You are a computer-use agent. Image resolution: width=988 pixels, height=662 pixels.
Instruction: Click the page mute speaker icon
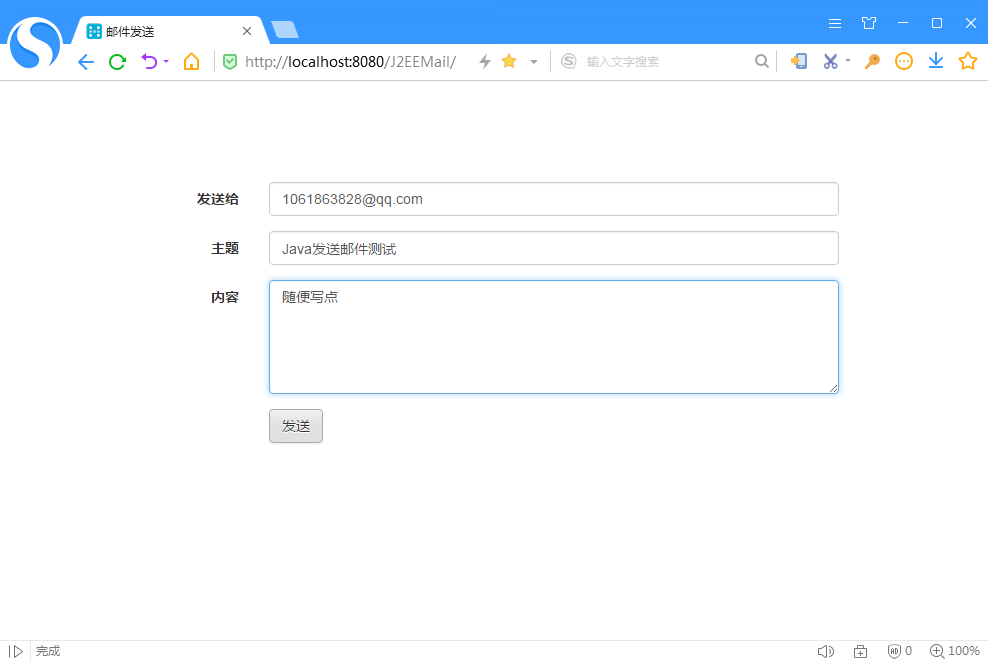[825, 651]
